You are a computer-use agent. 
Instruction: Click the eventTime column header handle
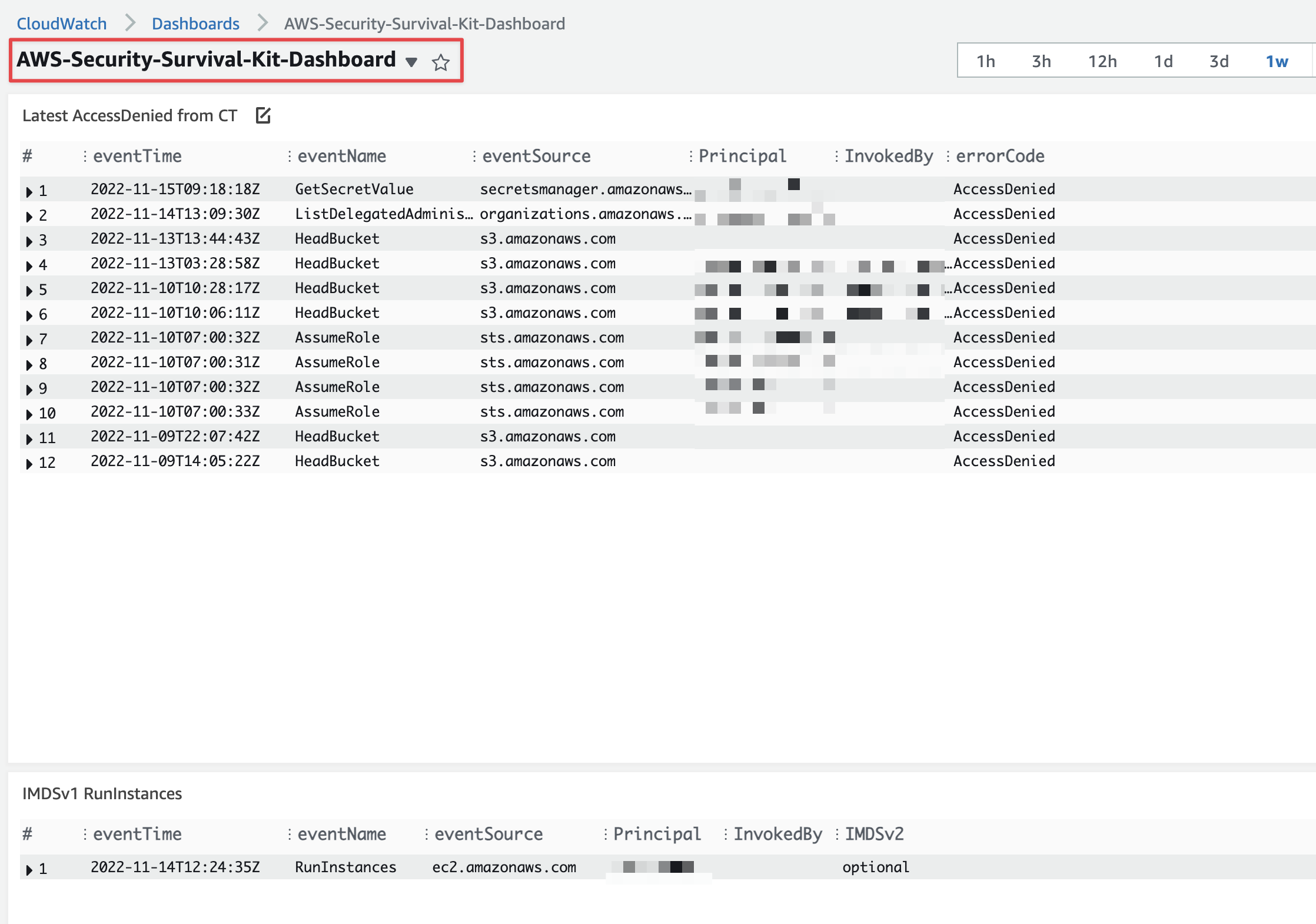click(85, 156)
